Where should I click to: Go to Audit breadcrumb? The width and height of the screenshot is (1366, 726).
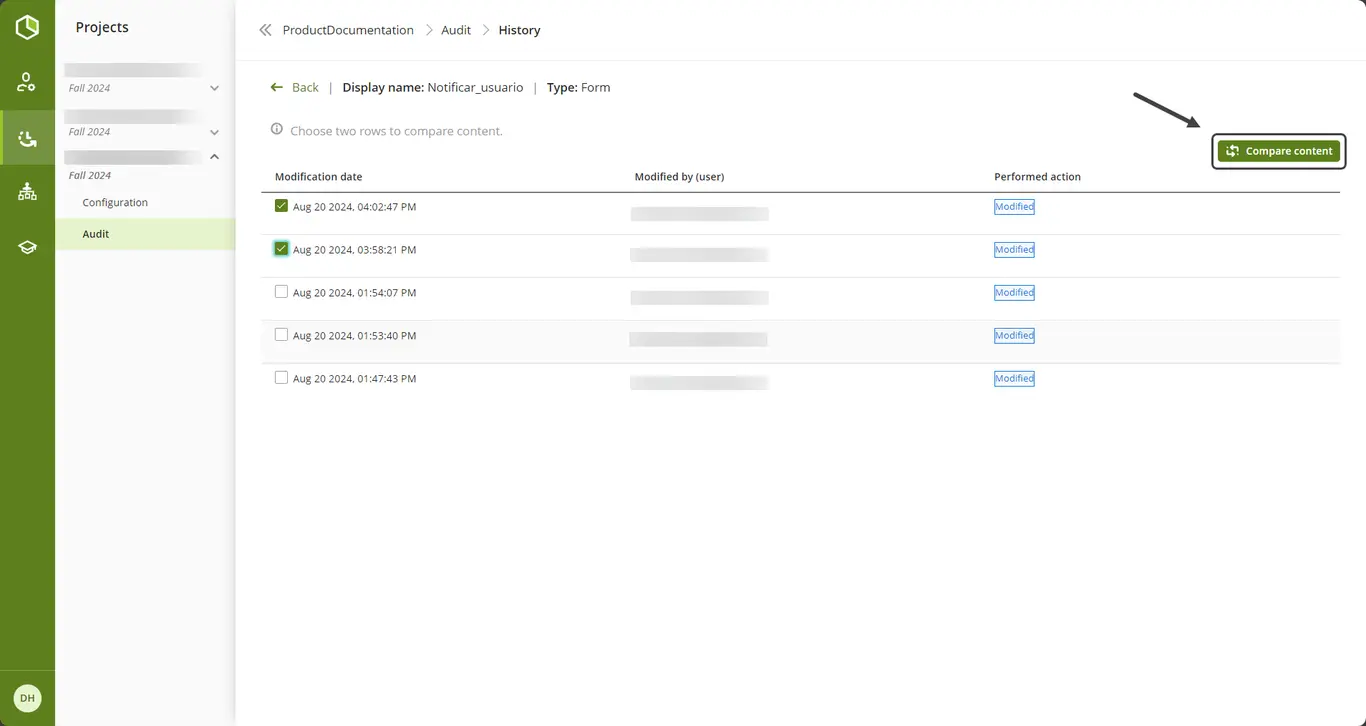(456, 30)
